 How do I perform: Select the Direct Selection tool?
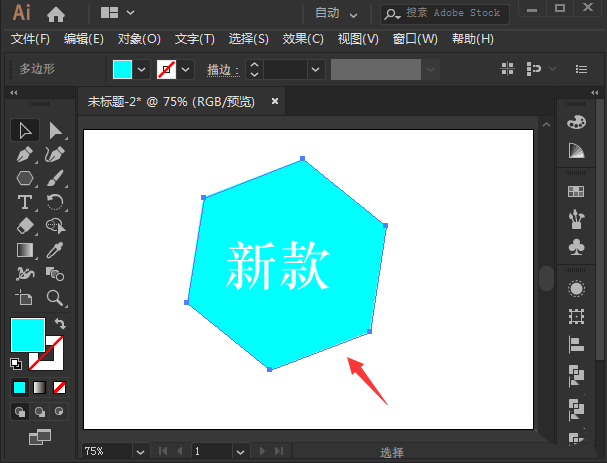(x=55, y=130)
